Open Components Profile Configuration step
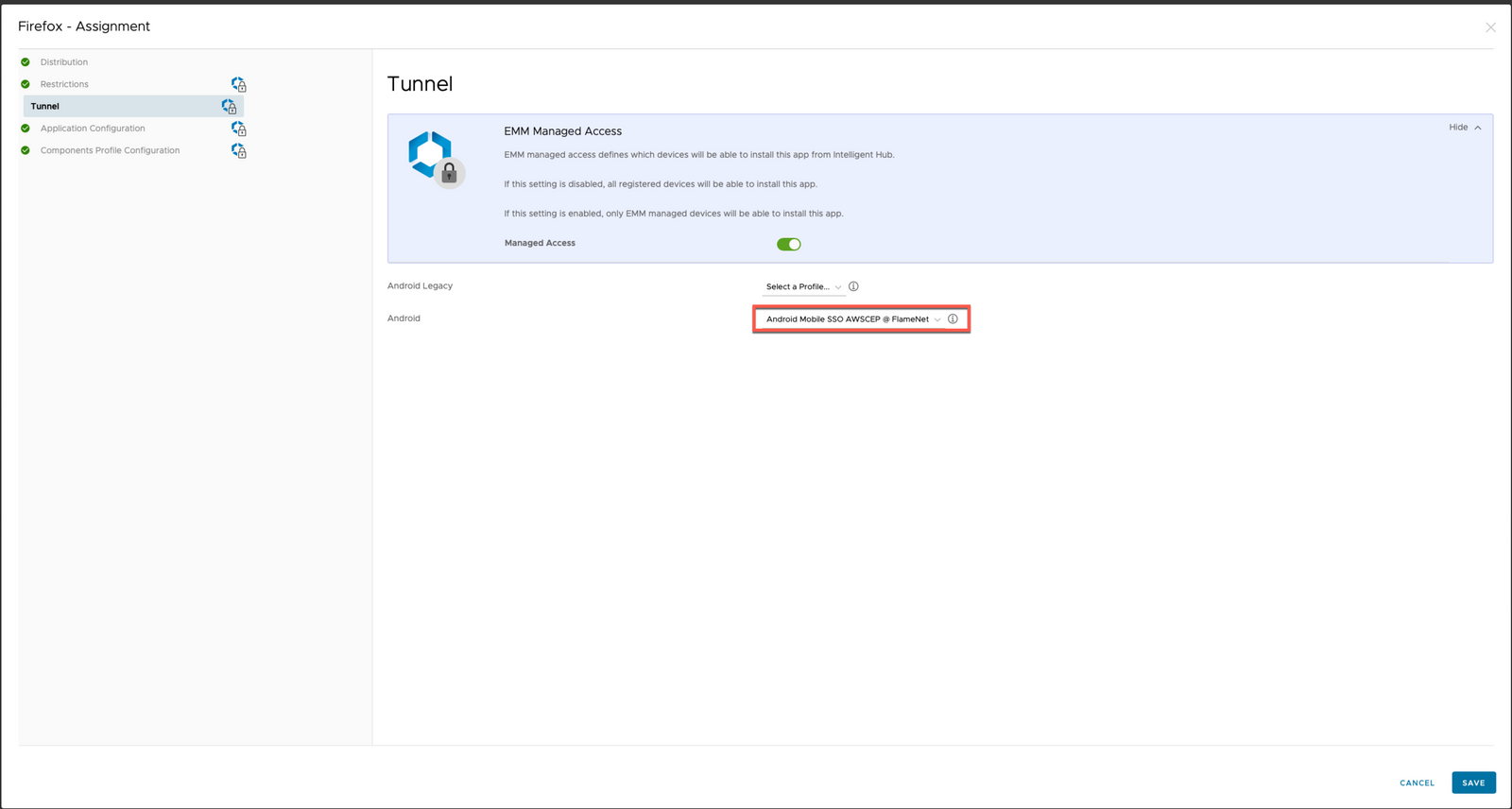The image size is (1512, 809). click(110, 150)
